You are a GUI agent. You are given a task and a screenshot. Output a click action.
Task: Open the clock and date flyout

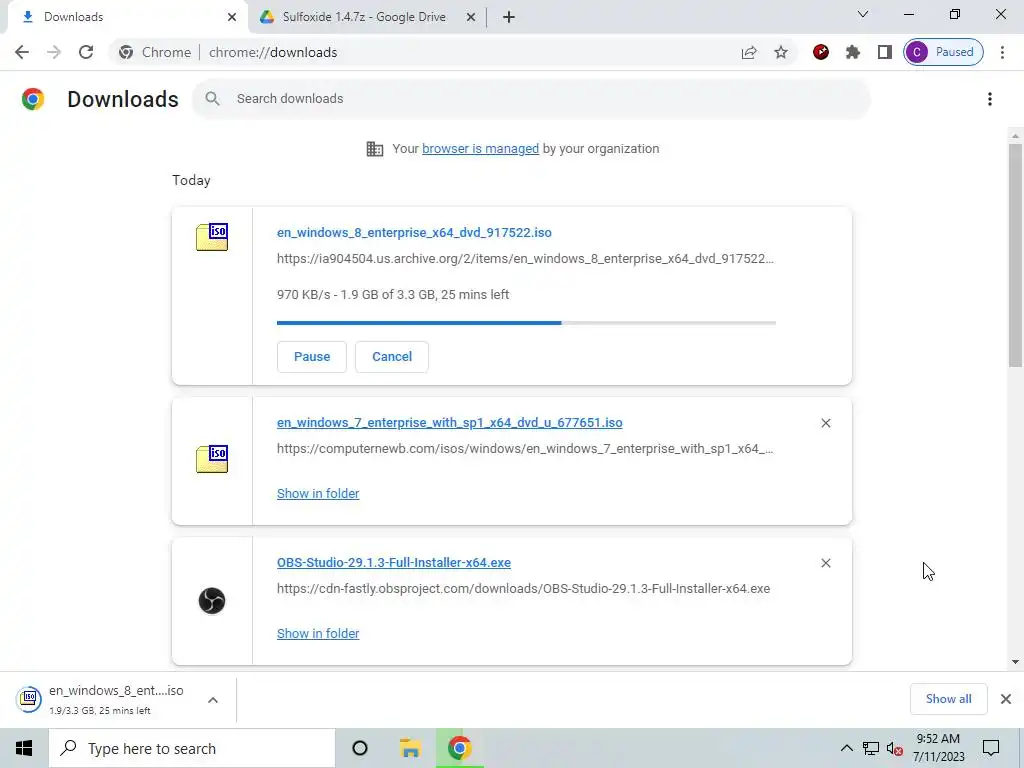938,748
